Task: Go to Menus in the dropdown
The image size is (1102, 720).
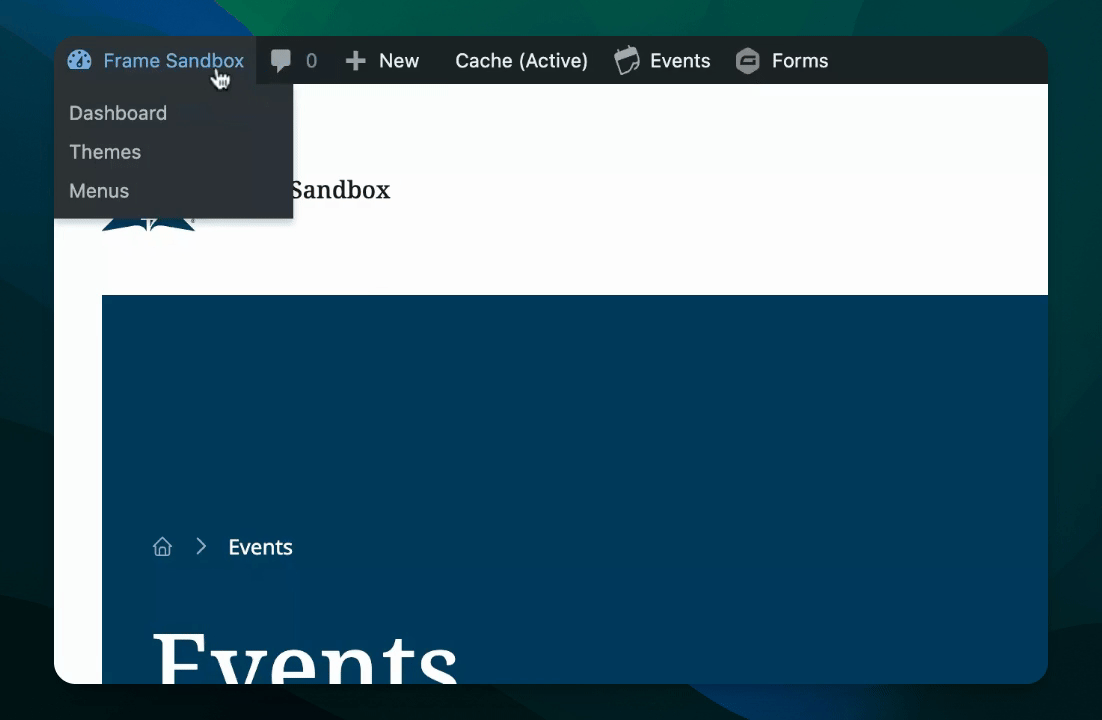Action: tap(99, 191)
